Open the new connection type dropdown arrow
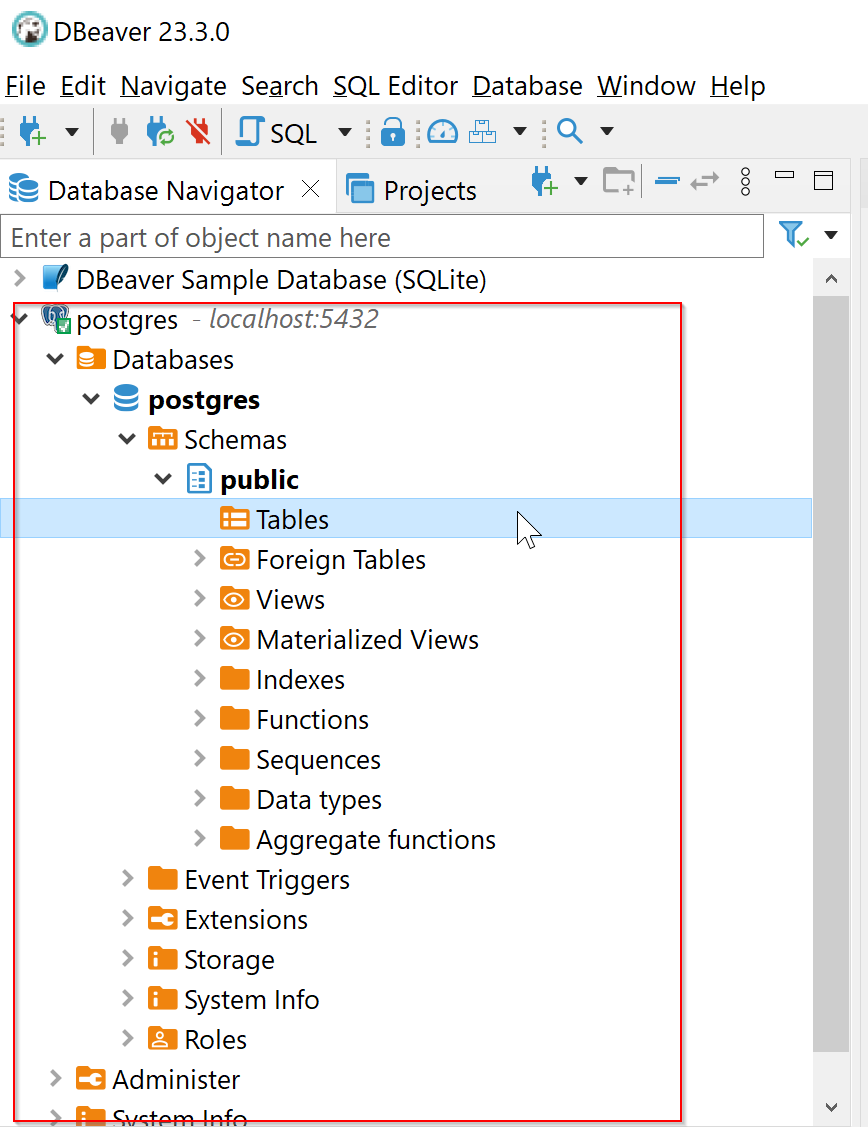This screenshot has height=1127, width=868. 72,132
